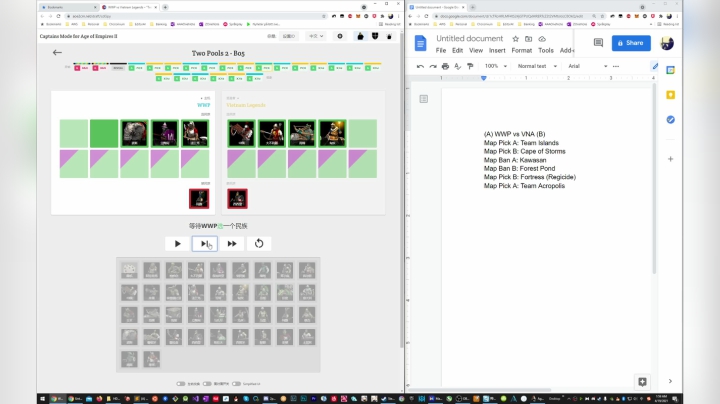The height and width of the screenshot is (404, 720).
Task: Open Google Keep in the Docs side panel
Action: point(670,95)
